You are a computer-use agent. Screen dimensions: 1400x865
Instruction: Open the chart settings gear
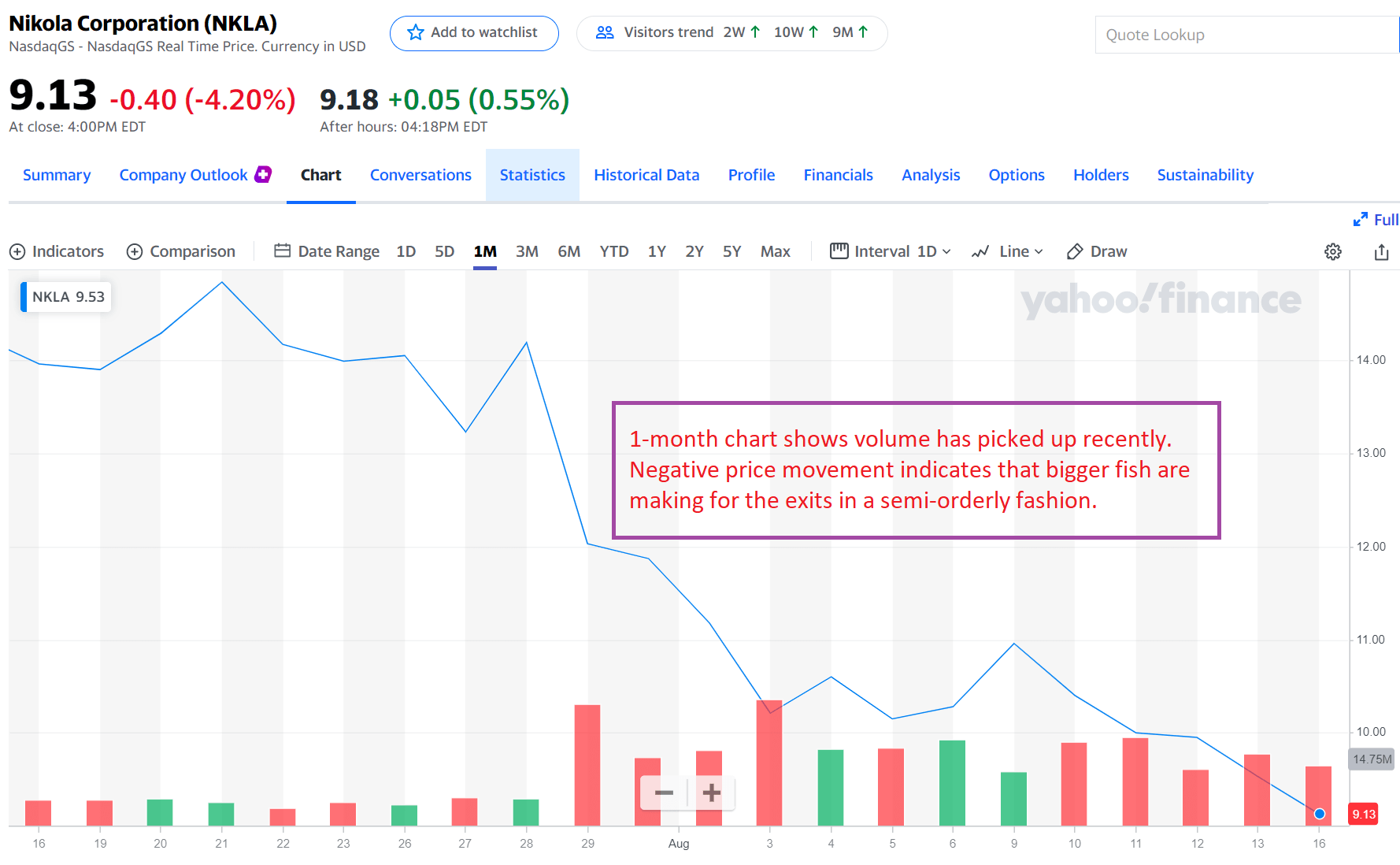click(x=1333, y=251)
